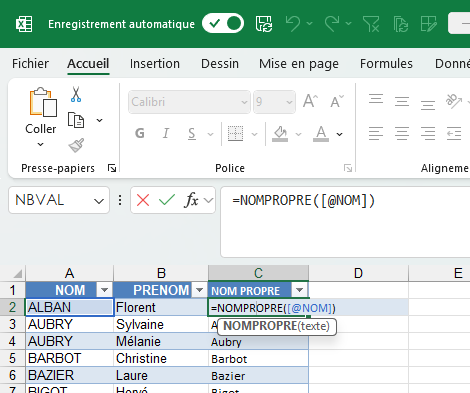Screen dimensions: 470x393
Task: Click the Copy icon
Action: 76,120
